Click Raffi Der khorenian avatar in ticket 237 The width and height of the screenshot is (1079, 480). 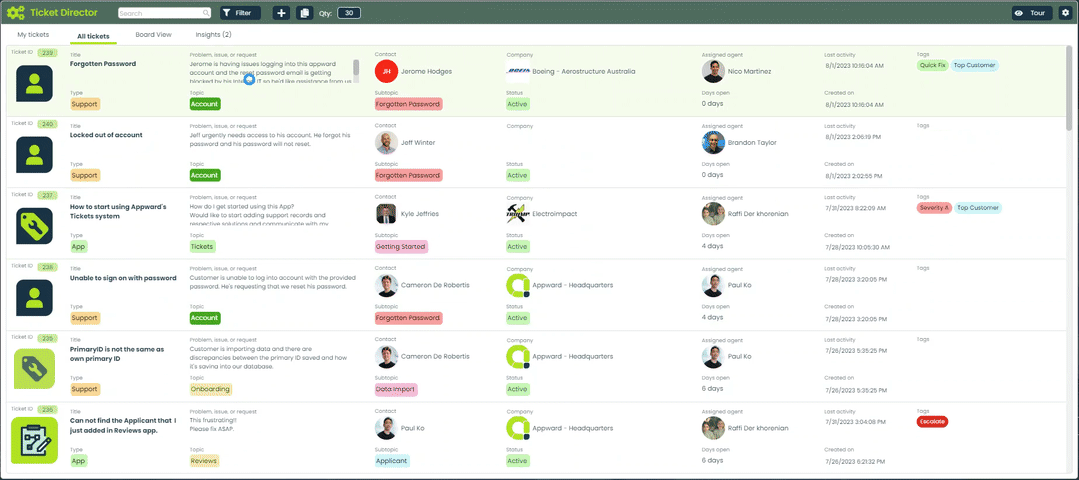tap(713, 214)
